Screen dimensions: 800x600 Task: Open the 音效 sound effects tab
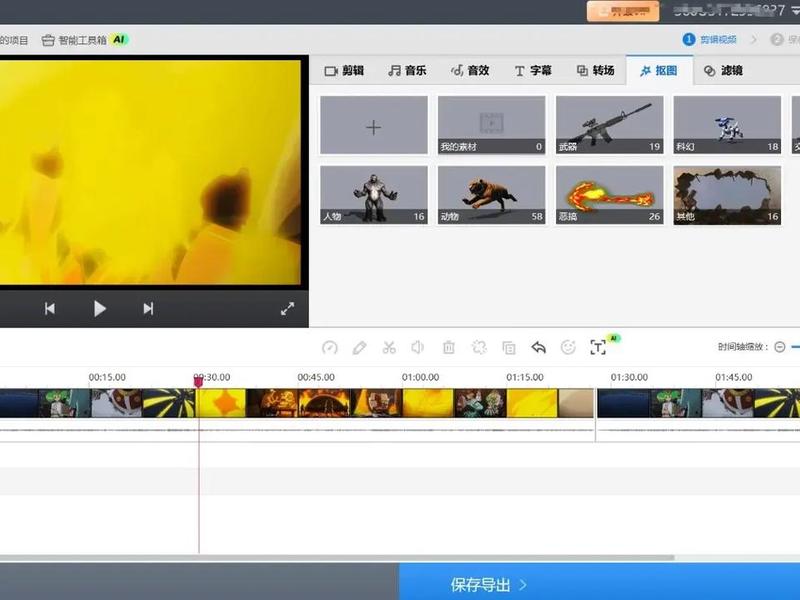point(470,70)
